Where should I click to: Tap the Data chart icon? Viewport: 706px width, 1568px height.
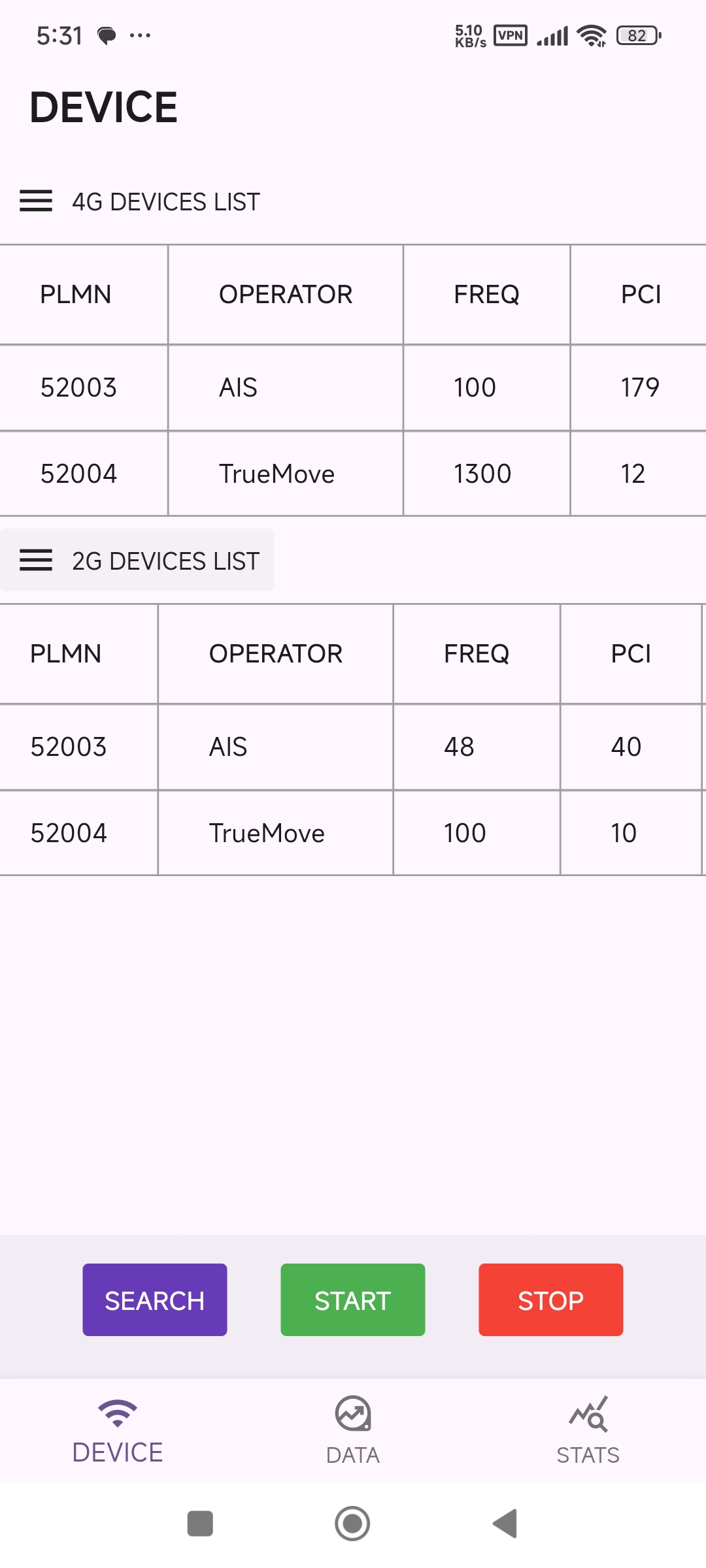tap(353, 1414)
